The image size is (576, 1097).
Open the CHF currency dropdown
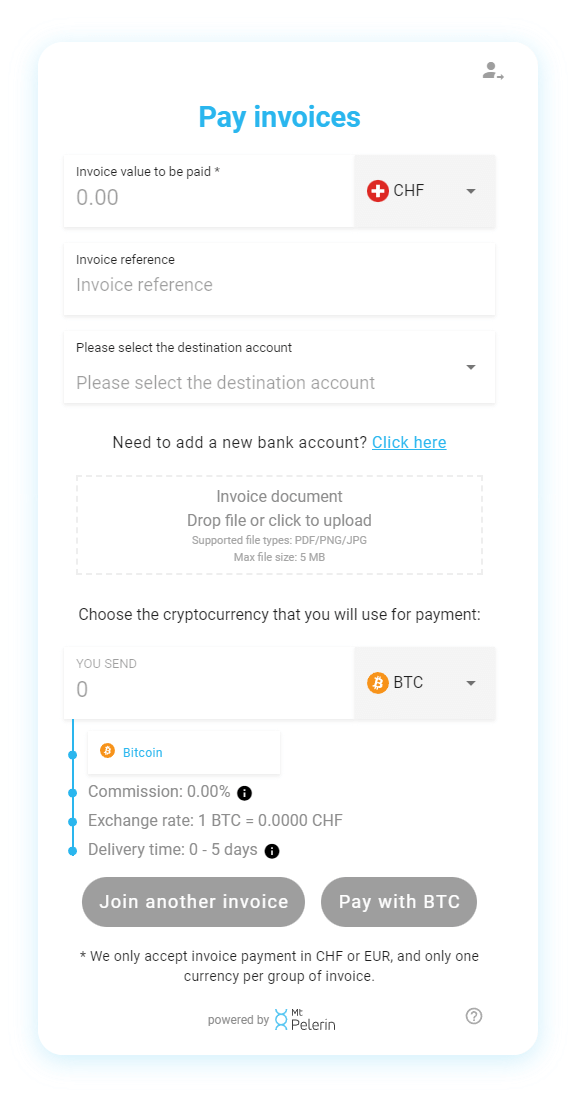pyautogui.click(x=470, y=190)
